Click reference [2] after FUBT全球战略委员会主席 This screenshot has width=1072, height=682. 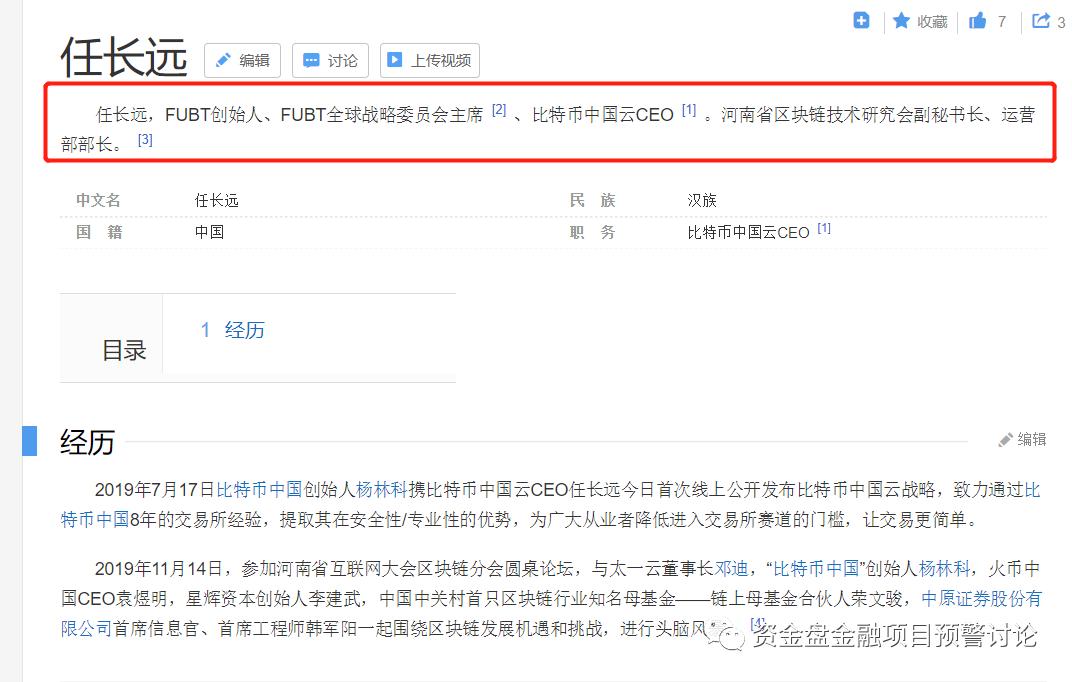click(499, 110)
